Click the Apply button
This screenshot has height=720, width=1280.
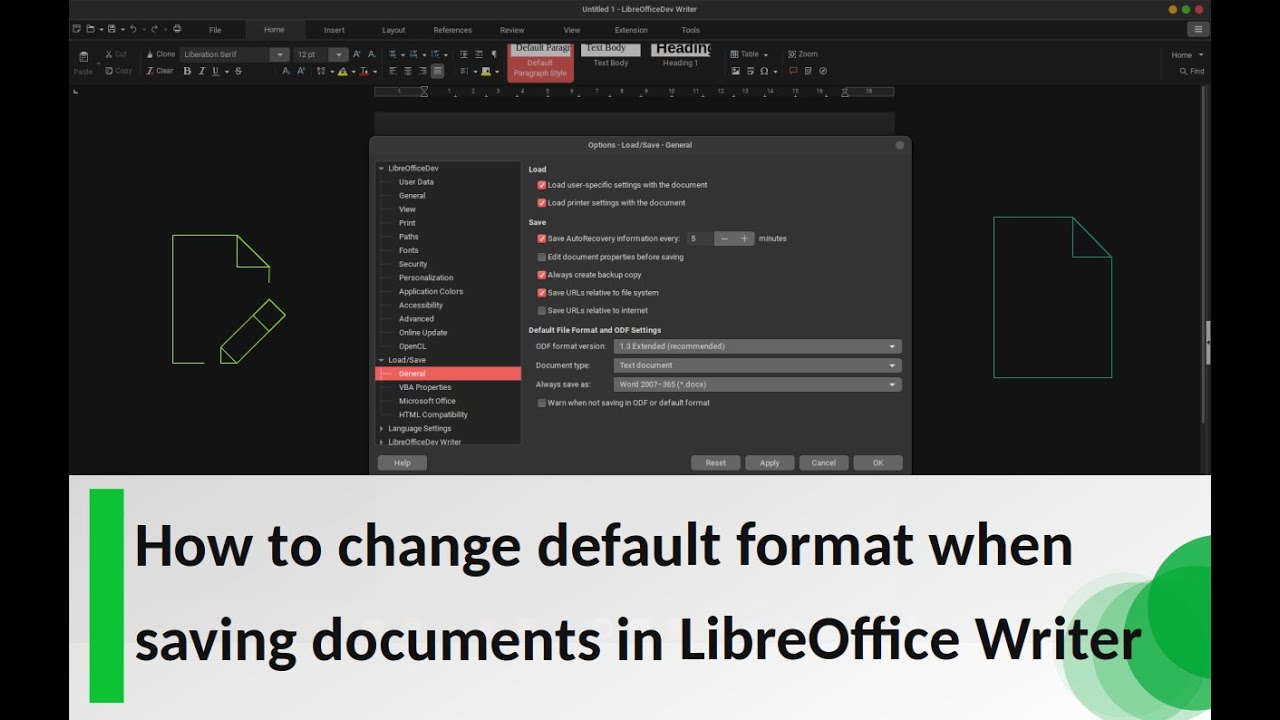click(x=770, y=463)
